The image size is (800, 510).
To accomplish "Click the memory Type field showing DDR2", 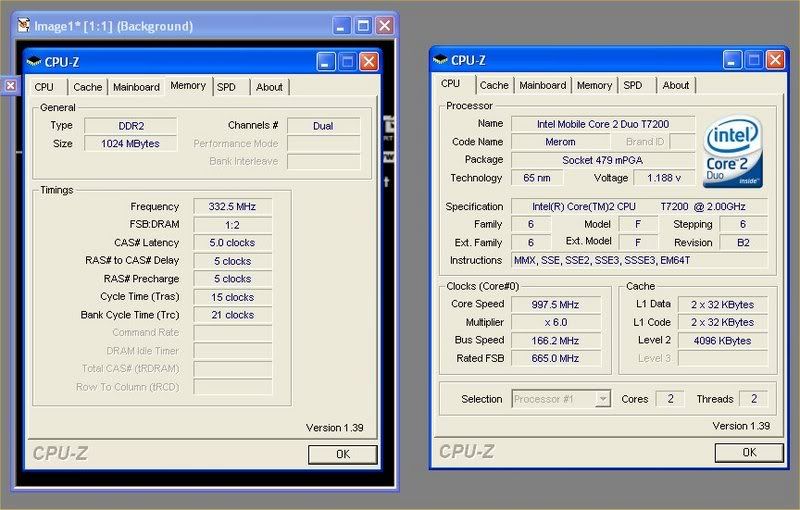I will (131, 126).
